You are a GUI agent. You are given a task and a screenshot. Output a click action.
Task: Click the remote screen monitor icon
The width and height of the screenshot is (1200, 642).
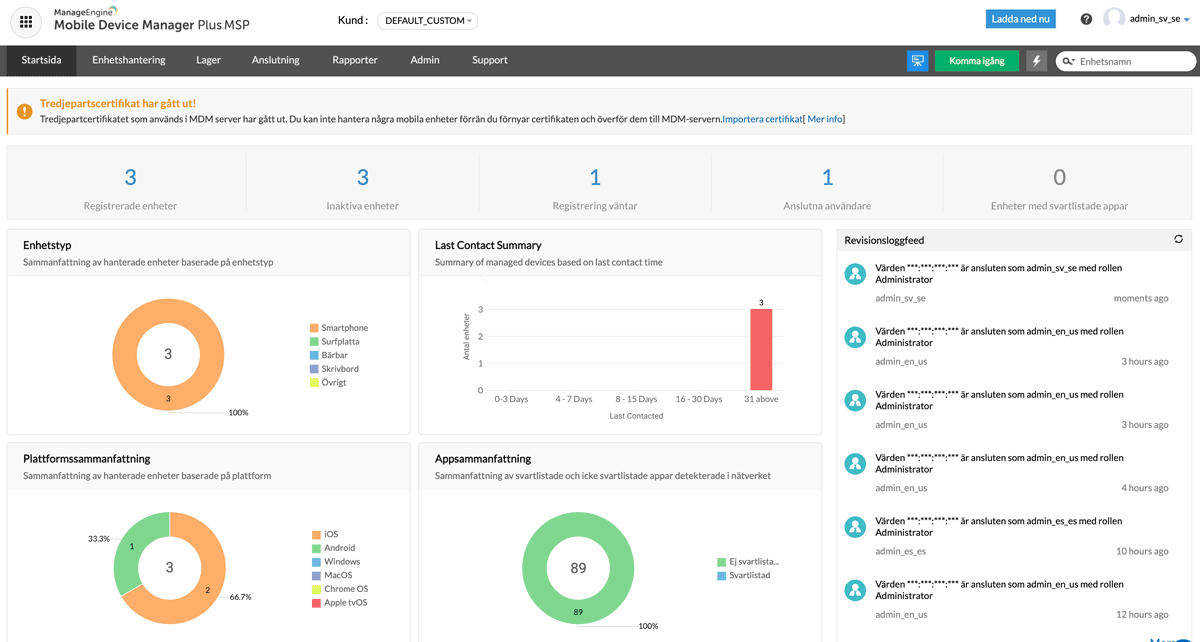(x=917, y=61)
